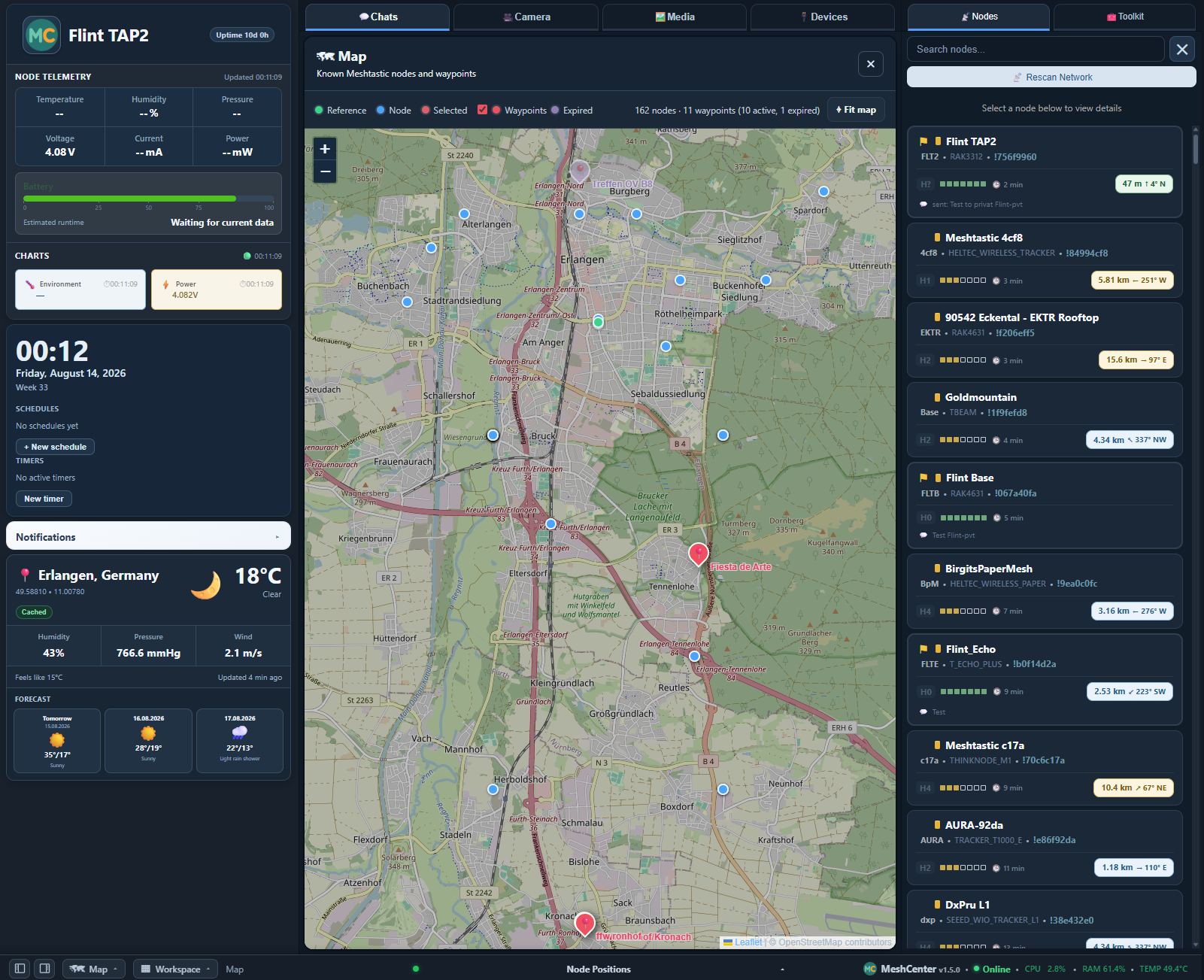Expand the Node Positions caret

point(782,969)
